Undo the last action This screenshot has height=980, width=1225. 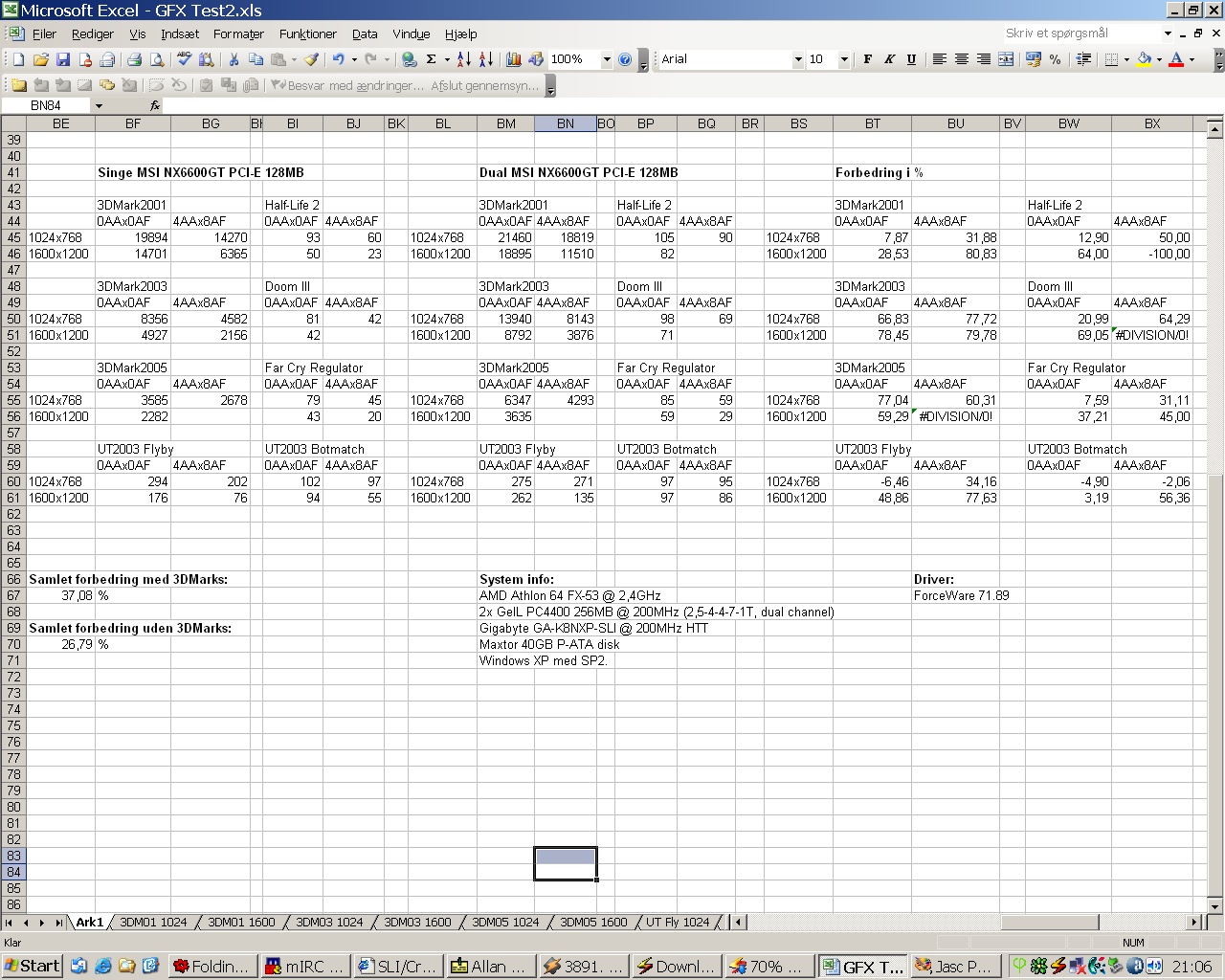[338, 59]
